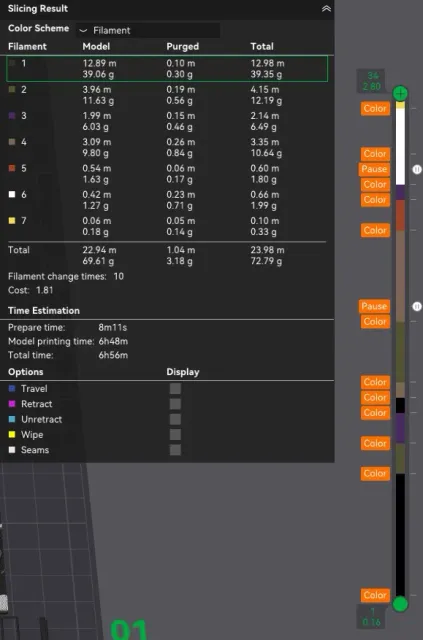Click the Seams option label

[35, 450]
